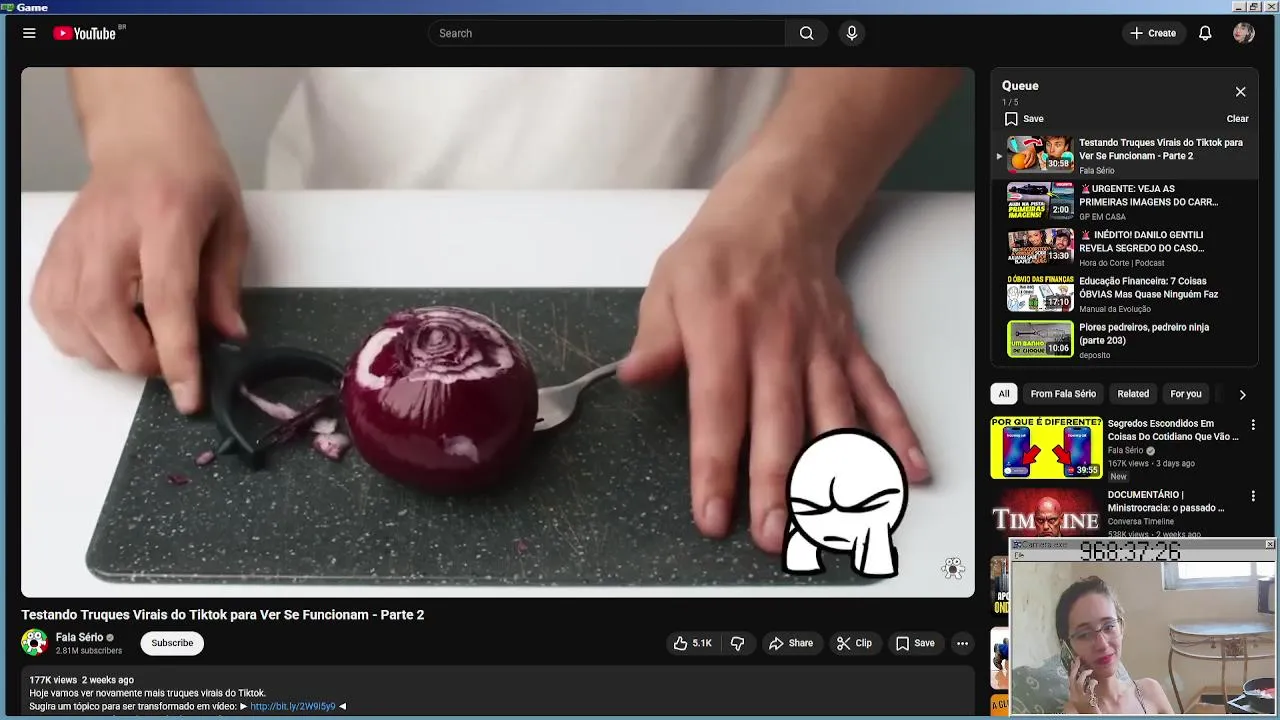The image size is (1280, 720).
Task: Share the video
Action: pyautogui.click(x=791, y=643)
